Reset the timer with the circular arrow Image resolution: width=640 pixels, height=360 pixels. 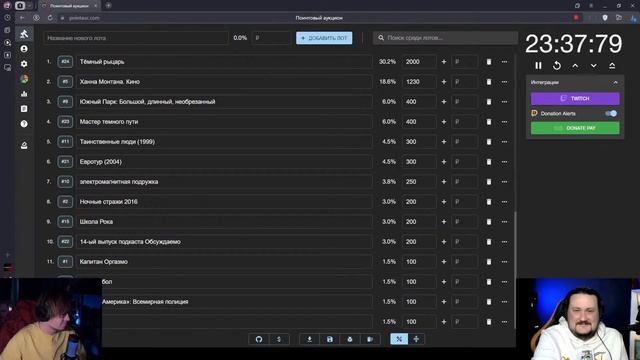point(557,66)
